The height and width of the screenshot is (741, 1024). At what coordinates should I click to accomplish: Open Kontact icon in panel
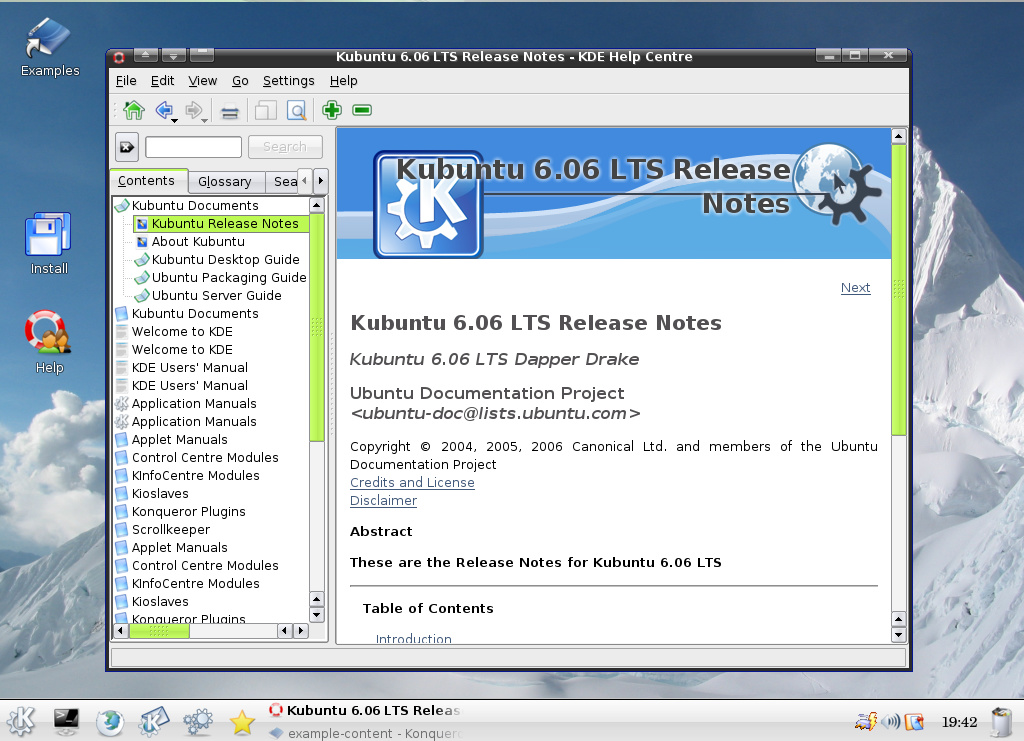154,721
